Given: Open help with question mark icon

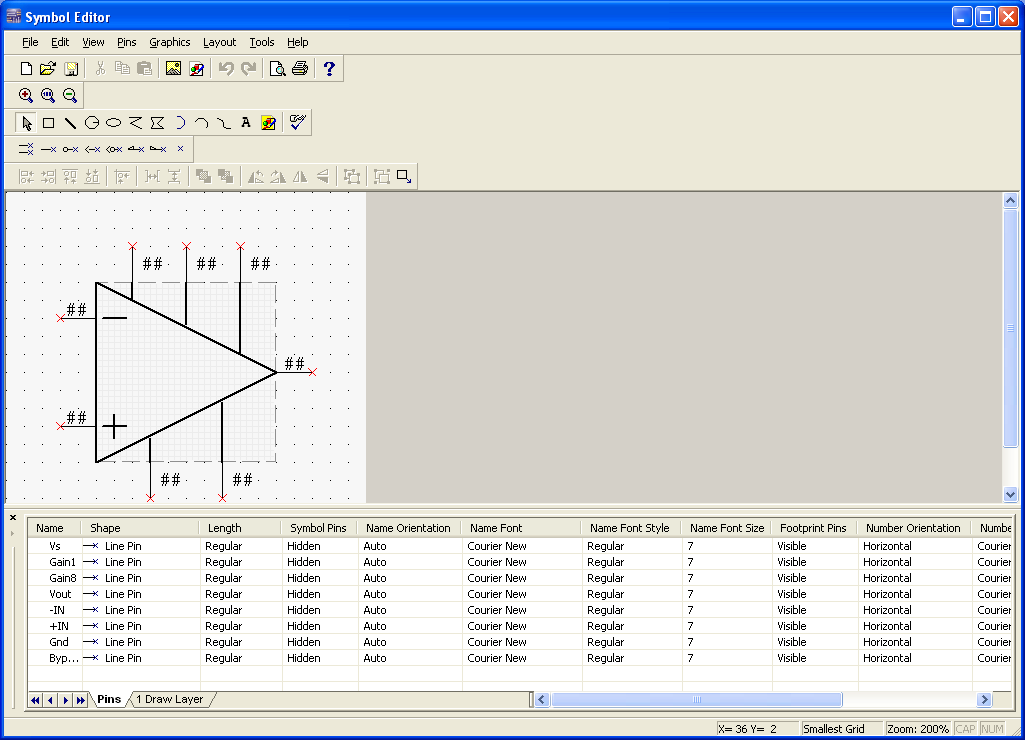Looking at the screenshot, I should pyautogui.click(x=329, y=69).
